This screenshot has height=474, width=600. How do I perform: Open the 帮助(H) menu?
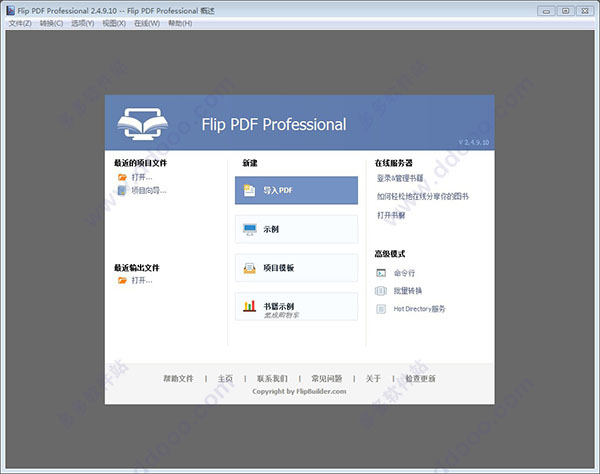(180, 23)
